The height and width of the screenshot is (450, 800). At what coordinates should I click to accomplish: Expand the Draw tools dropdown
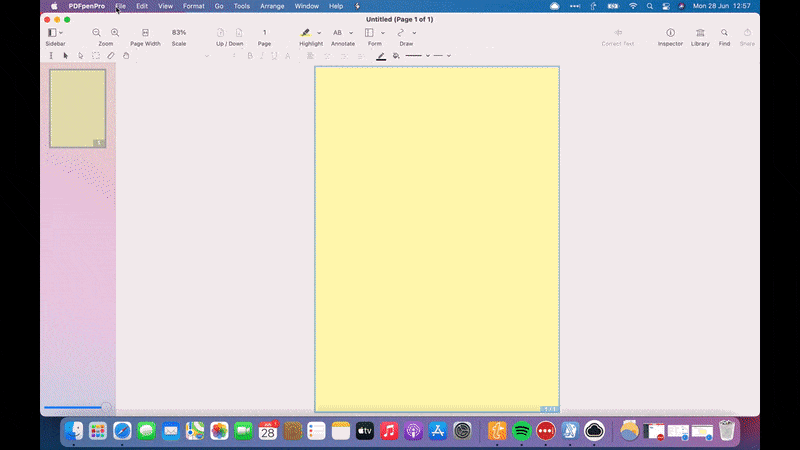414,33
